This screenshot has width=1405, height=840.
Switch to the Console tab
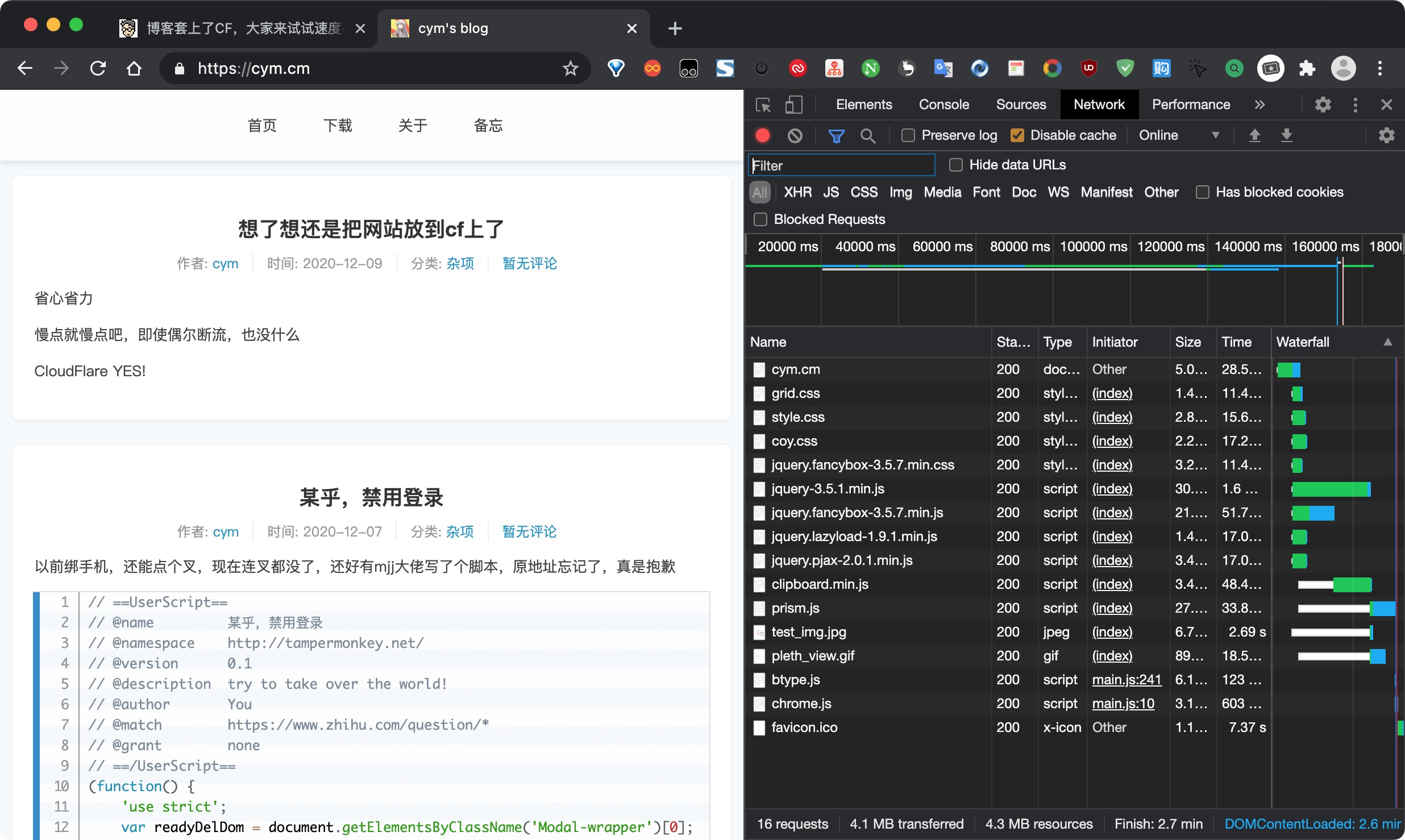(943, 105)
